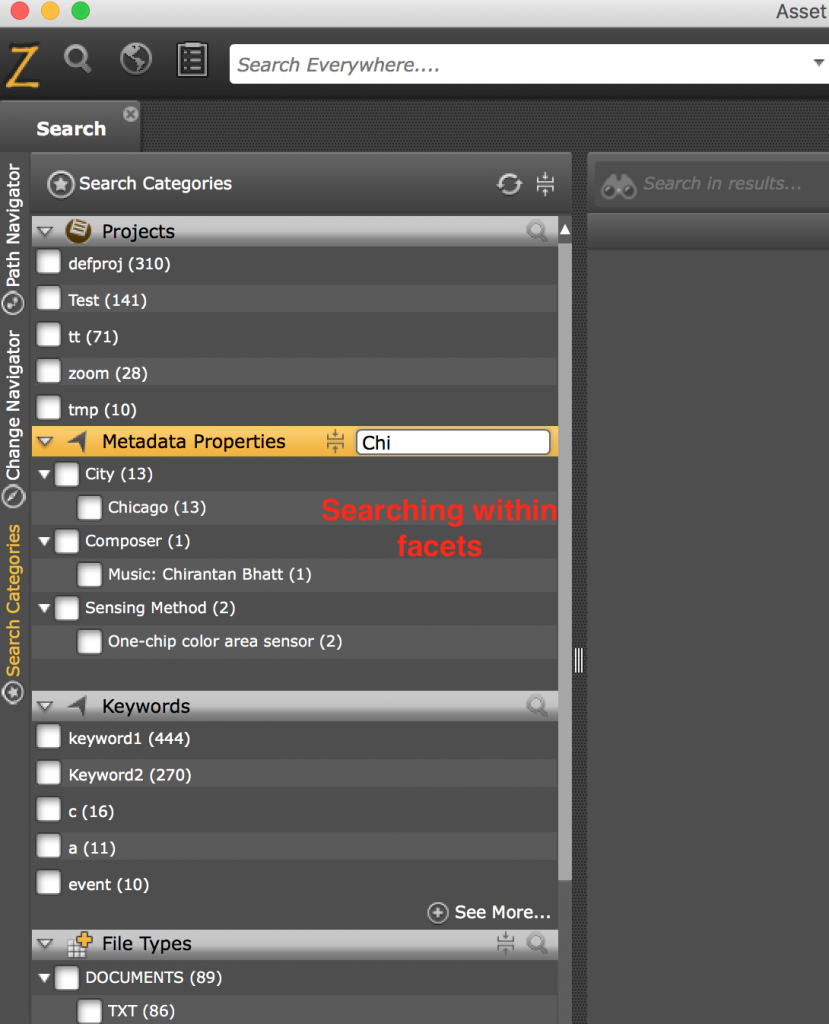
Task: Tick the Chicago (13) checkbox
Action: point(90,508)
